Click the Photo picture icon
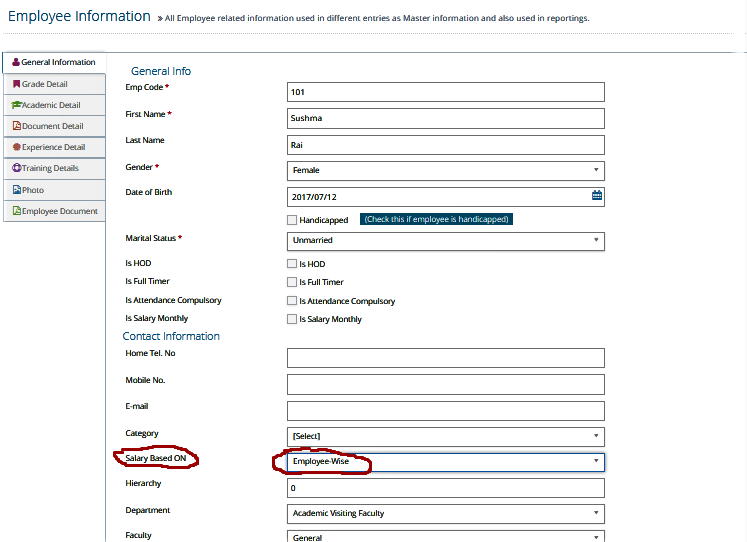The image size is (747, 542). tap(17, 190)
